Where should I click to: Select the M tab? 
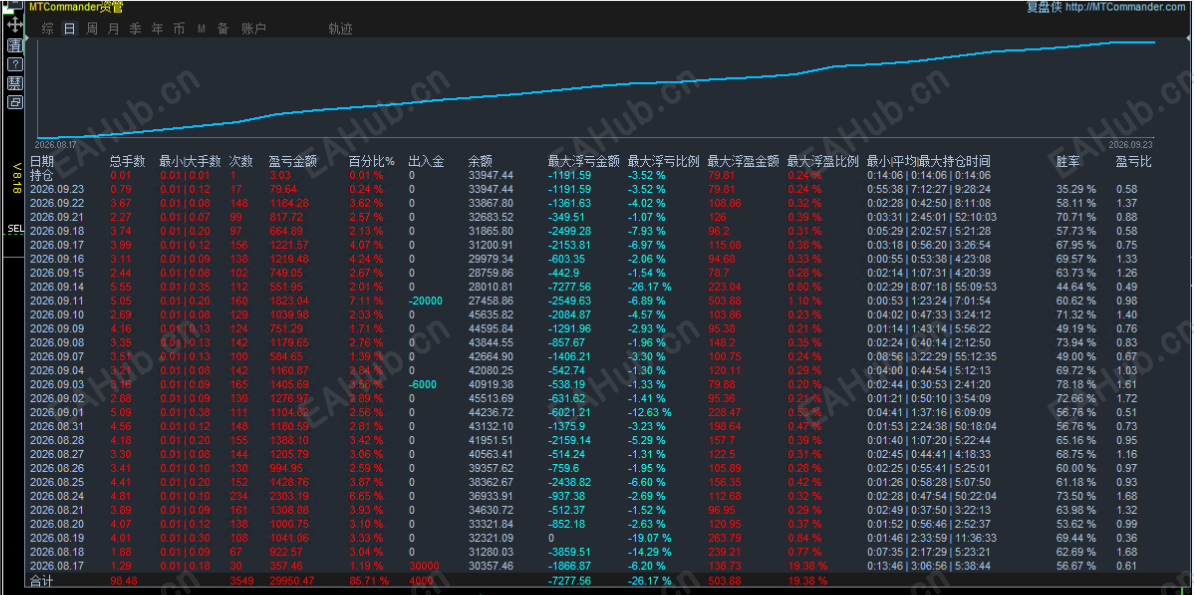pyautogui.click(x=202, y=29)
